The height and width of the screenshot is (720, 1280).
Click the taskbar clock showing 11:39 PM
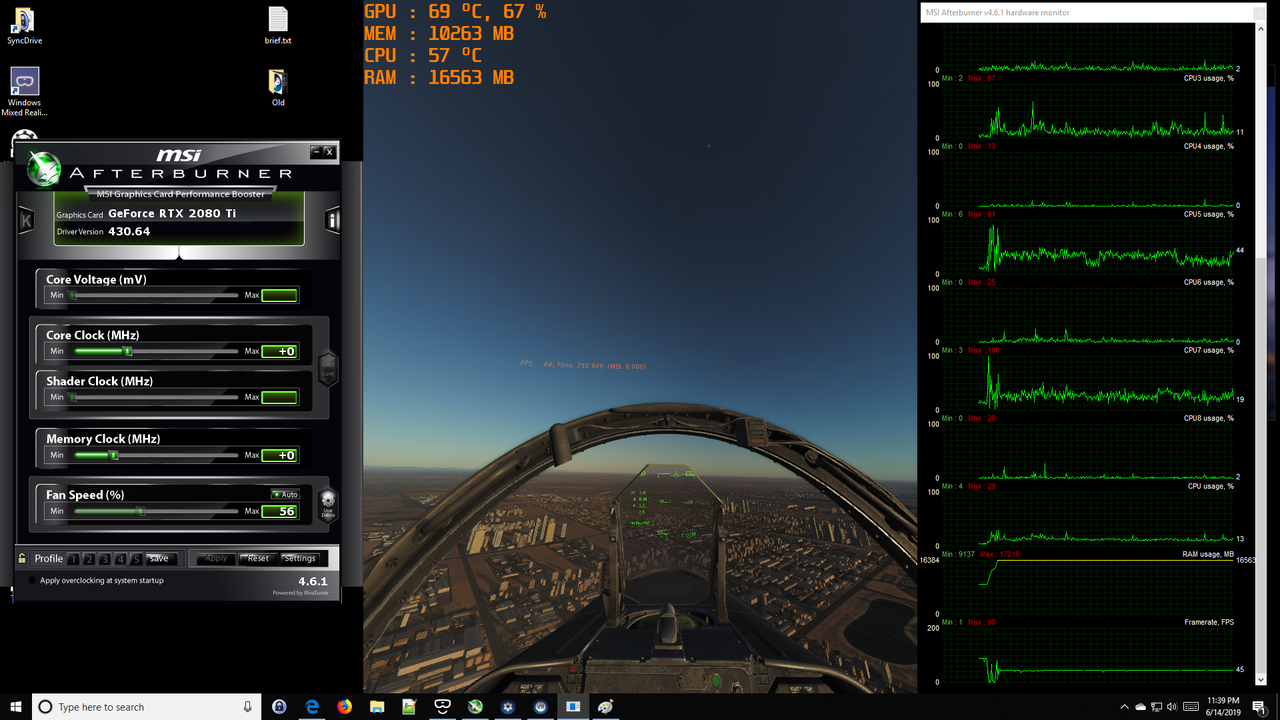point(1222,706)
